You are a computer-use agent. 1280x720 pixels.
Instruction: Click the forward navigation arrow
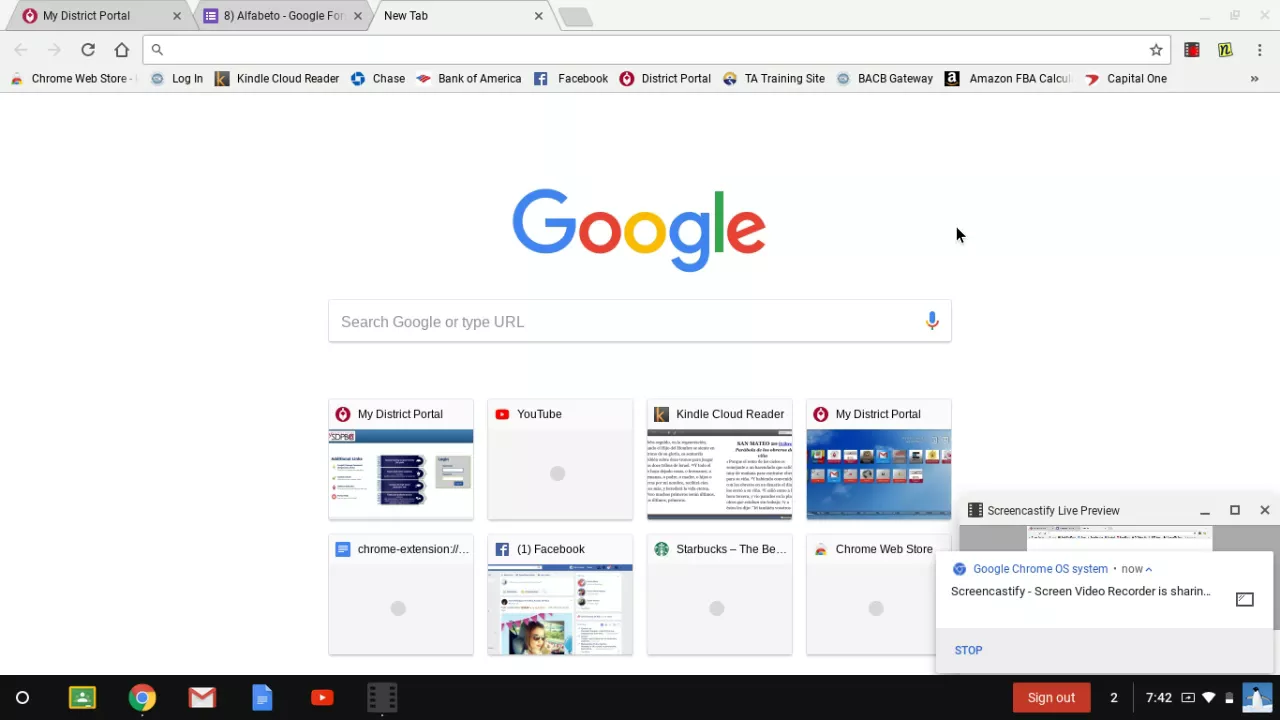pos(54,49)
